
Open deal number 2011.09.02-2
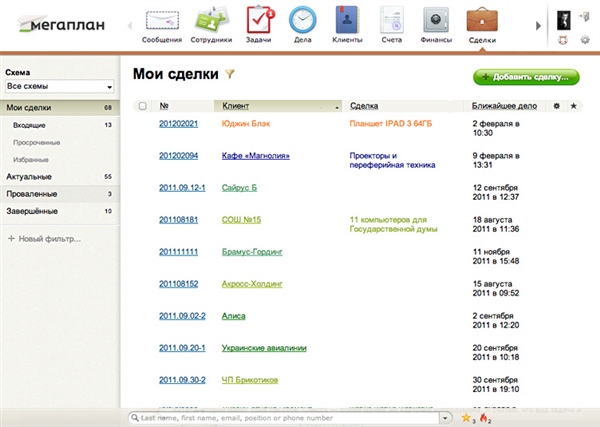click(x=182, y=316)
